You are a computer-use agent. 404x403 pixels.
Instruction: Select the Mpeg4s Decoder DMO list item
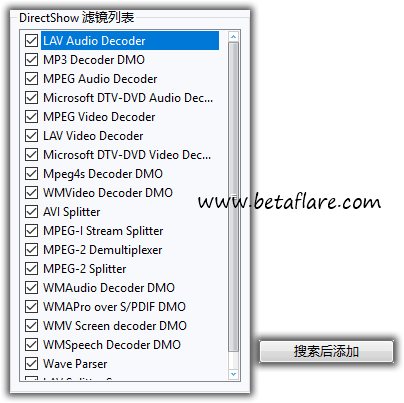103,174
